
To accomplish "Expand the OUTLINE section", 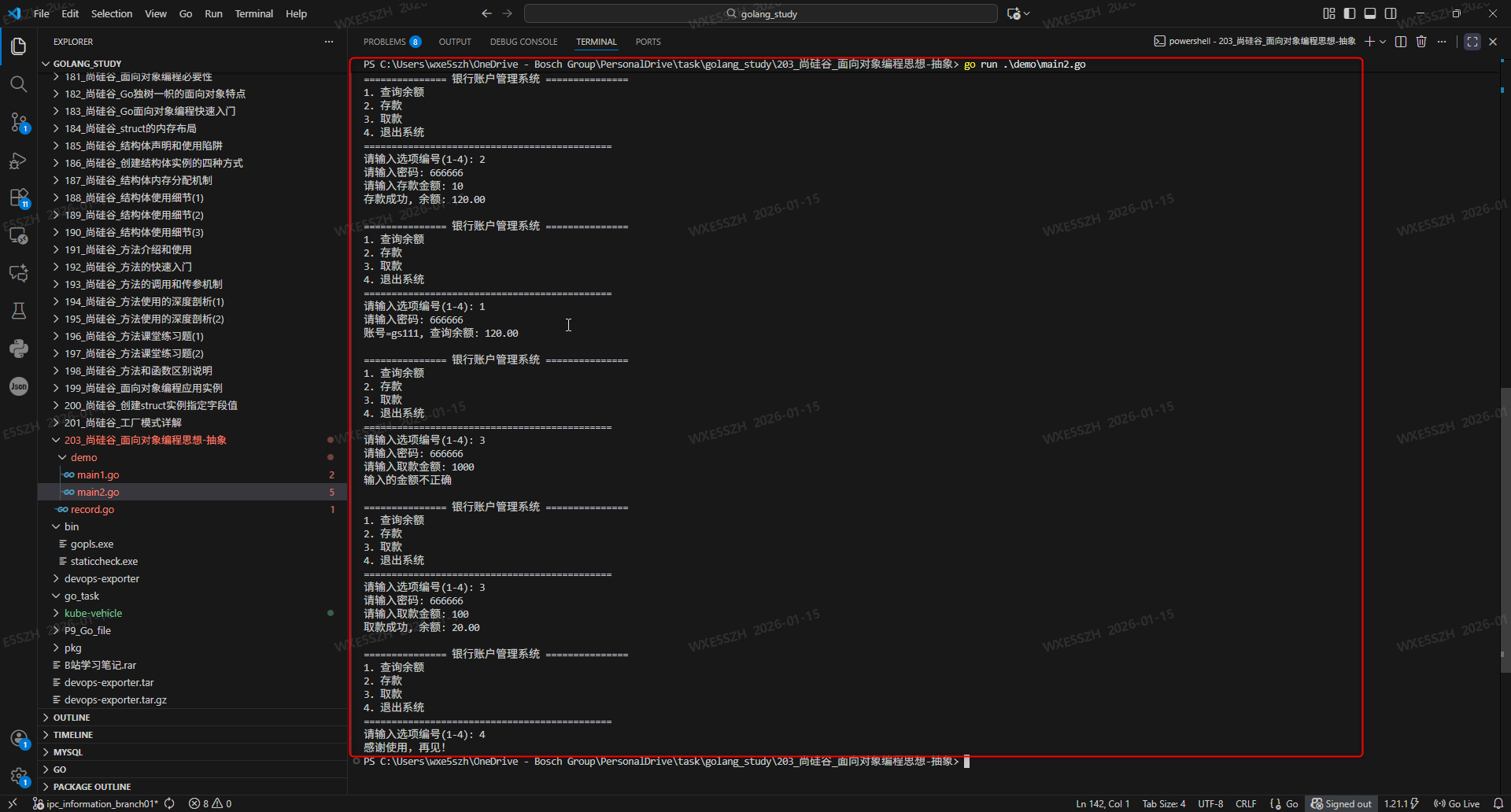I will (x=72, y=717).
